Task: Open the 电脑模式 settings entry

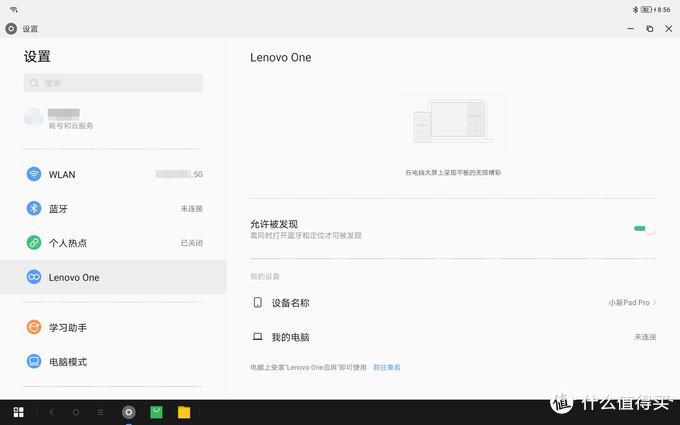Action: click(x=113, y=361)
